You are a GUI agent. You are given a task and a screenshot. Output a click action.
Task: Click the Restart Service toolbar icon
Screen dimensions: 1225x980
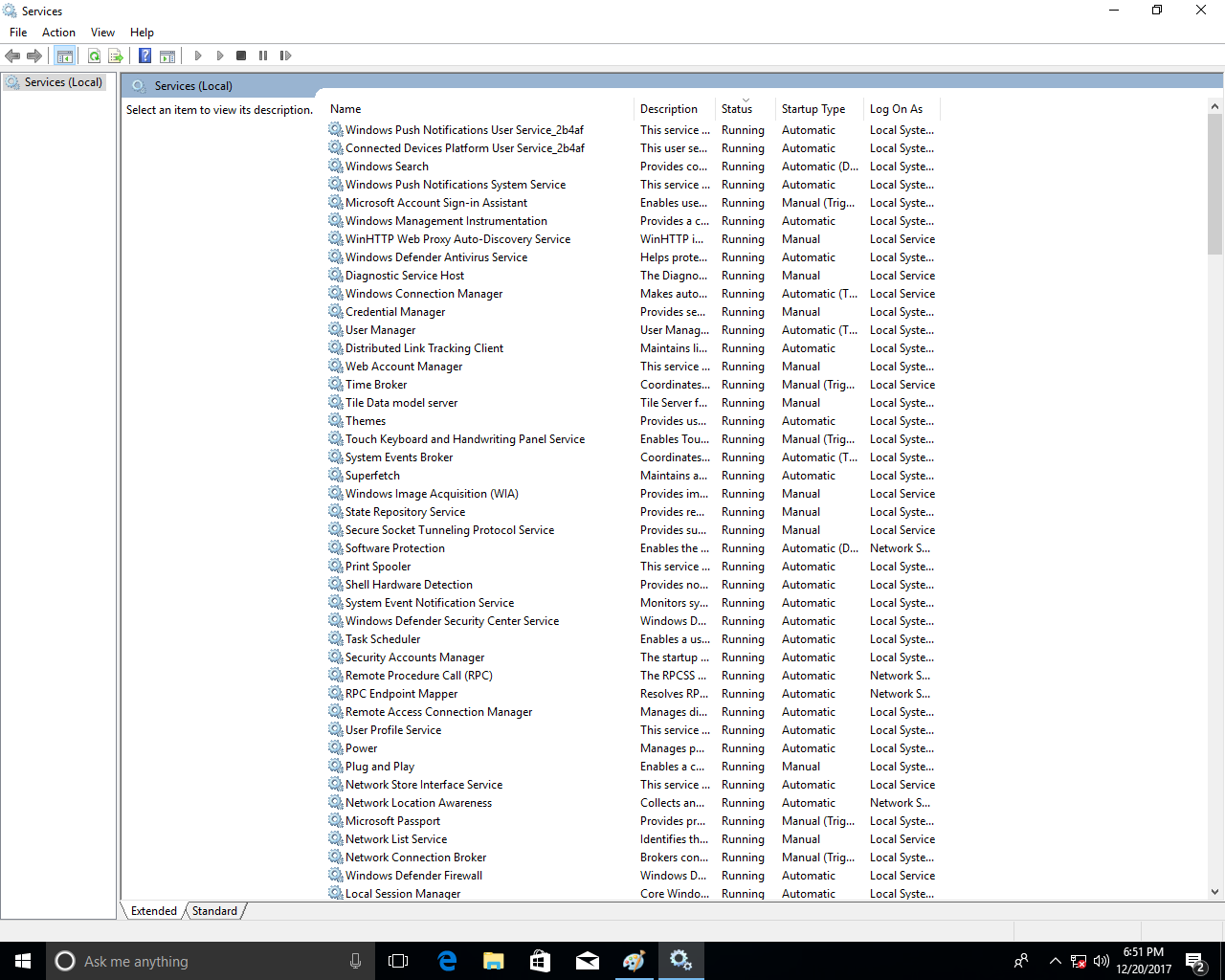[x=285, y=56]
